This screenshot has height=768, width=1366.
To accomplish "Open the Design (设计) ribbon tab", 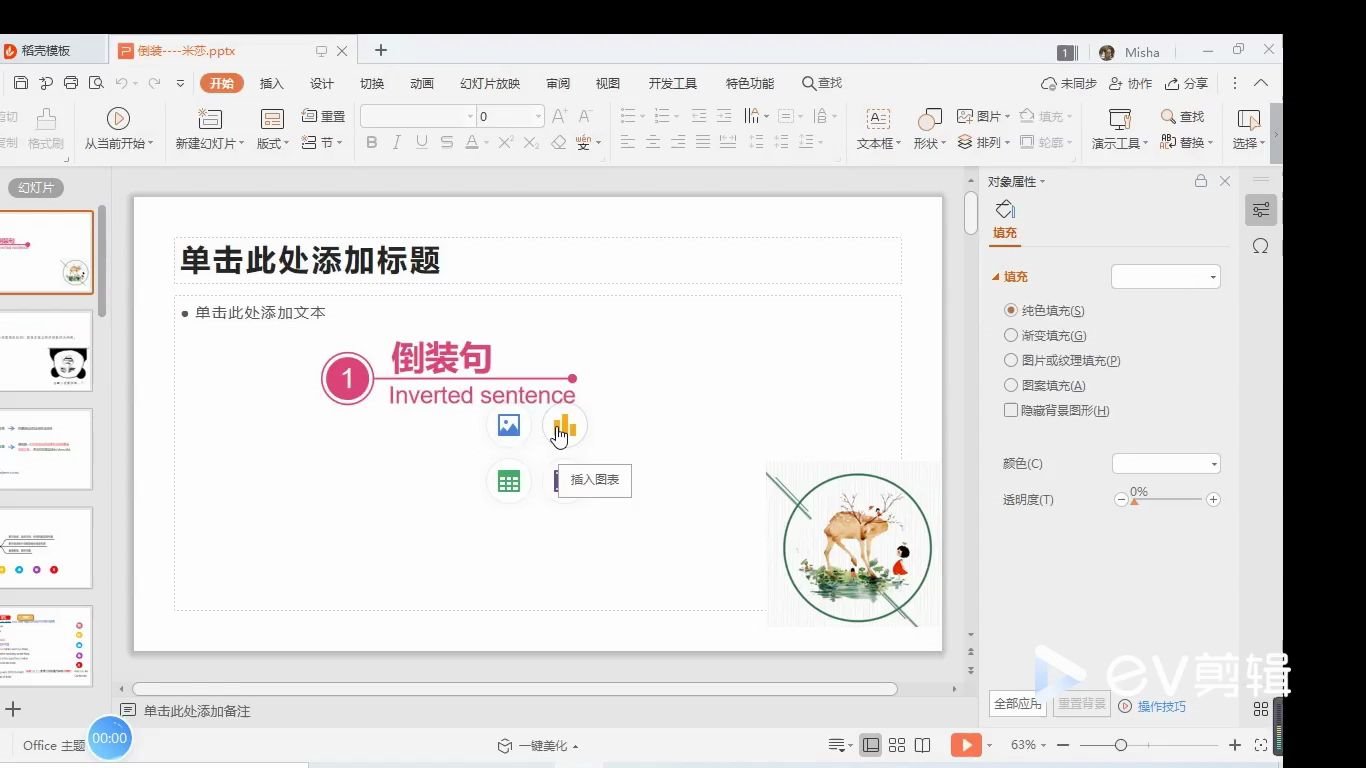I will click(x=322, y=83).
